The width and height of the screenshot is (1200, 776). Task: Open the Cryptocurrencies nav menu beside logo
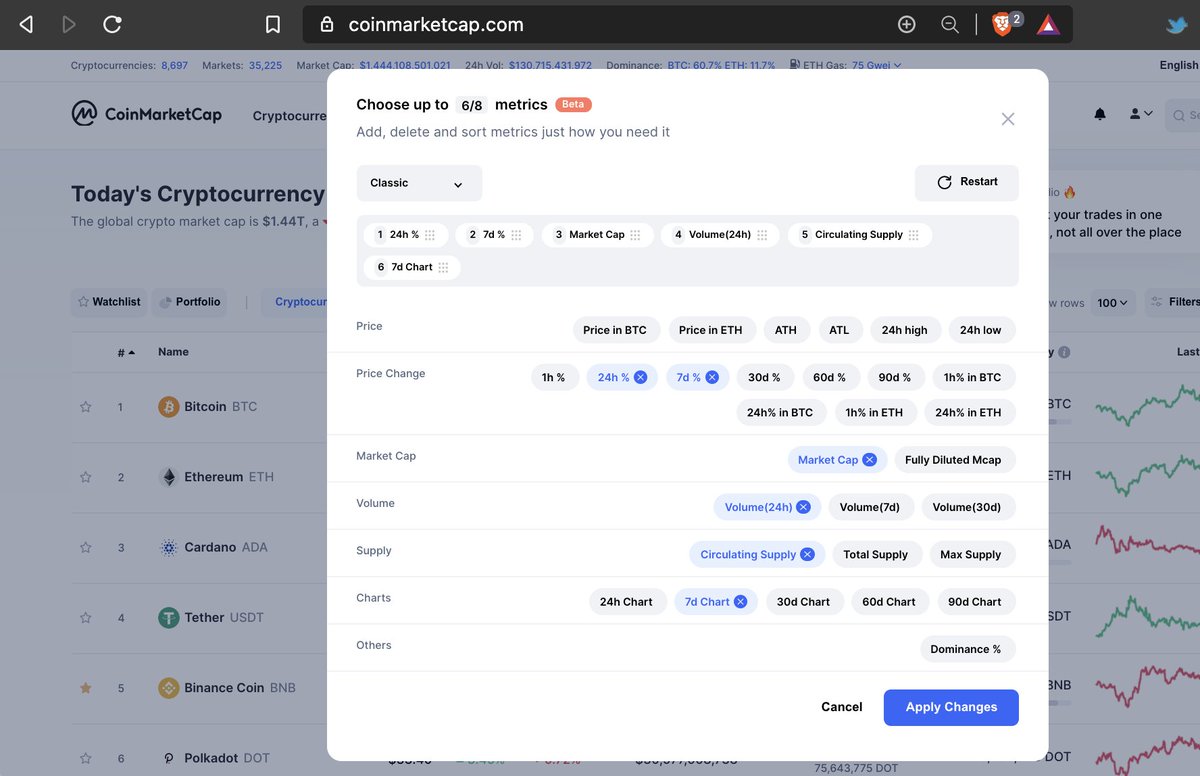(289, 115)
